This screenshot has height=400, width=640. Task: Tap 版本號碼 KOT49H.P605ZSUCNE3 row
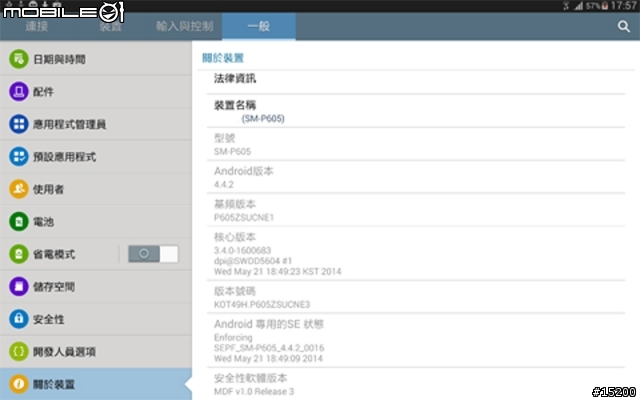[416, 297]
